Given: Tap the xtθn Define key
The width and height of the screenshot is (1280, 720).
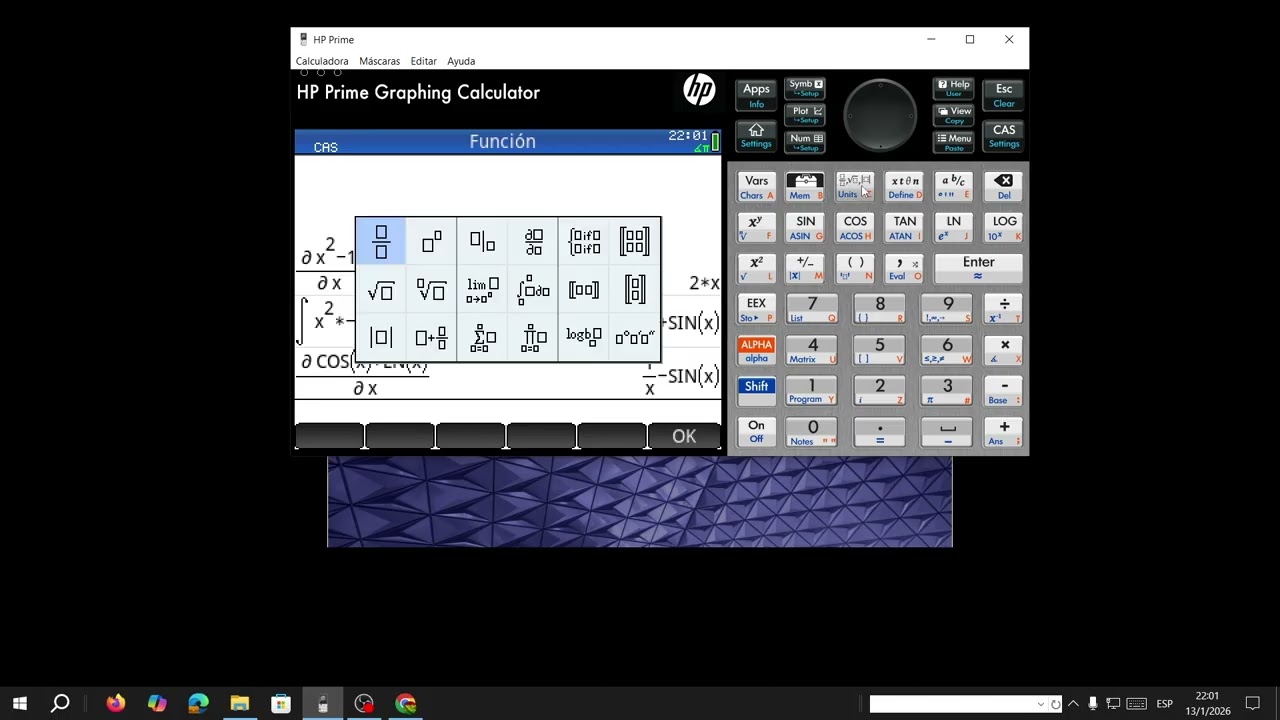Looking at the screenshot, I should point(905,187).
